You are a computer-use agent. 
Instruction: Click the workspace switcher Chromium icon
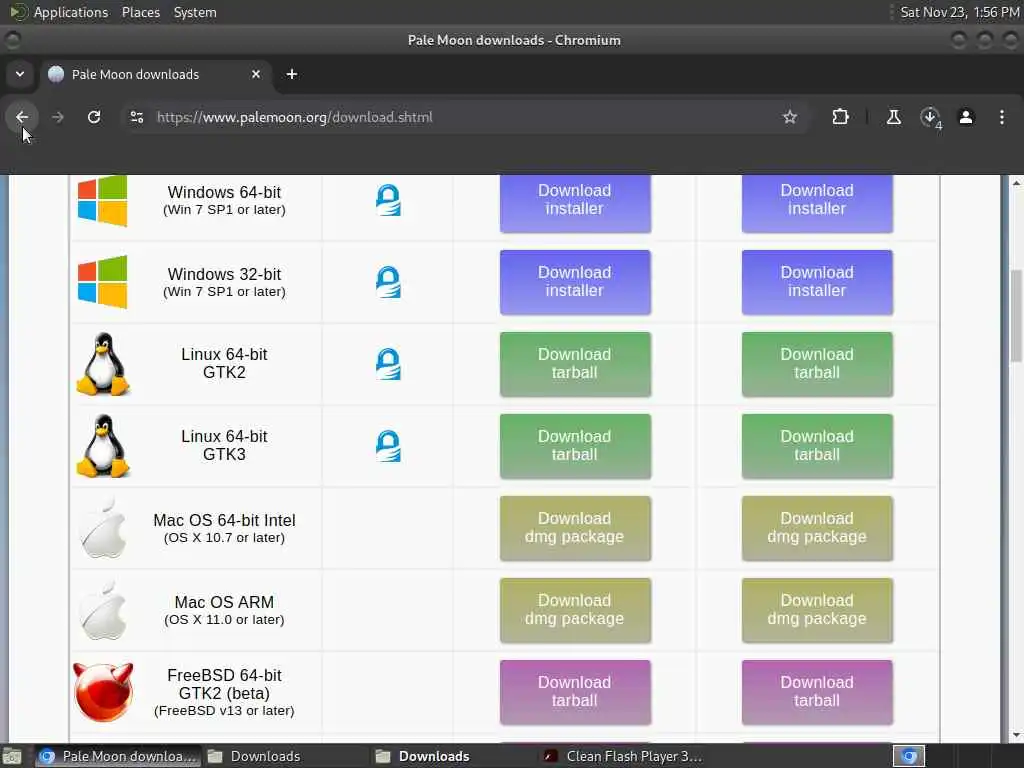909,756
